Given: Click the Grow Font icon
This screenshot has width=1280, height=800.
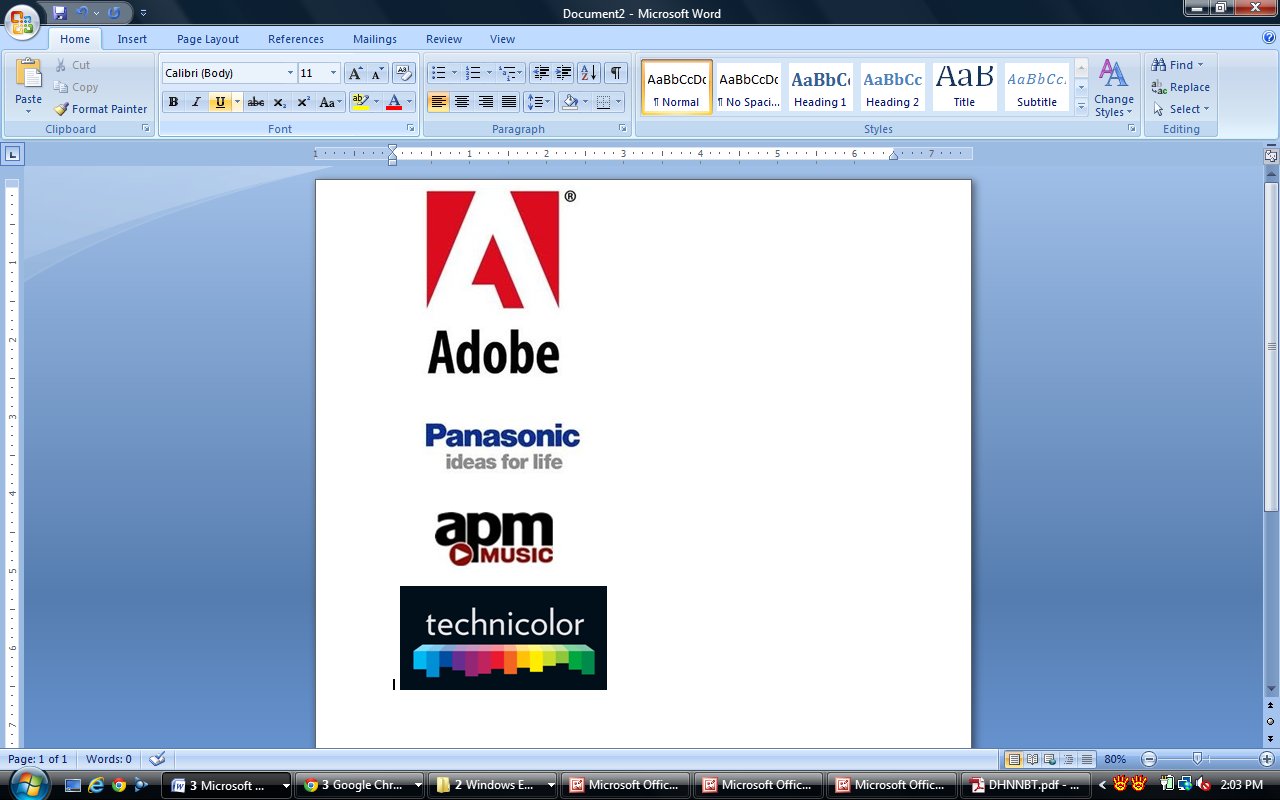Looking at the screenshot, I should pyautogui.click(x=355, y=73).
